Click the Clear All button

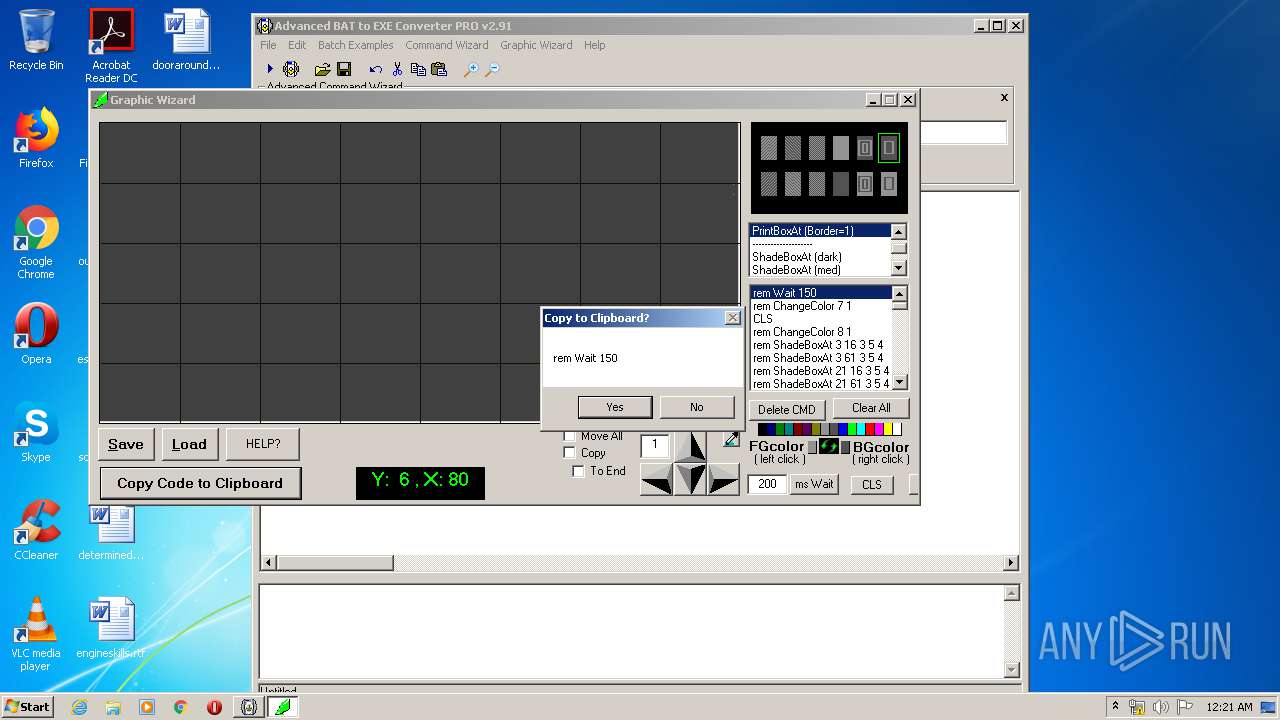point(871,408)
